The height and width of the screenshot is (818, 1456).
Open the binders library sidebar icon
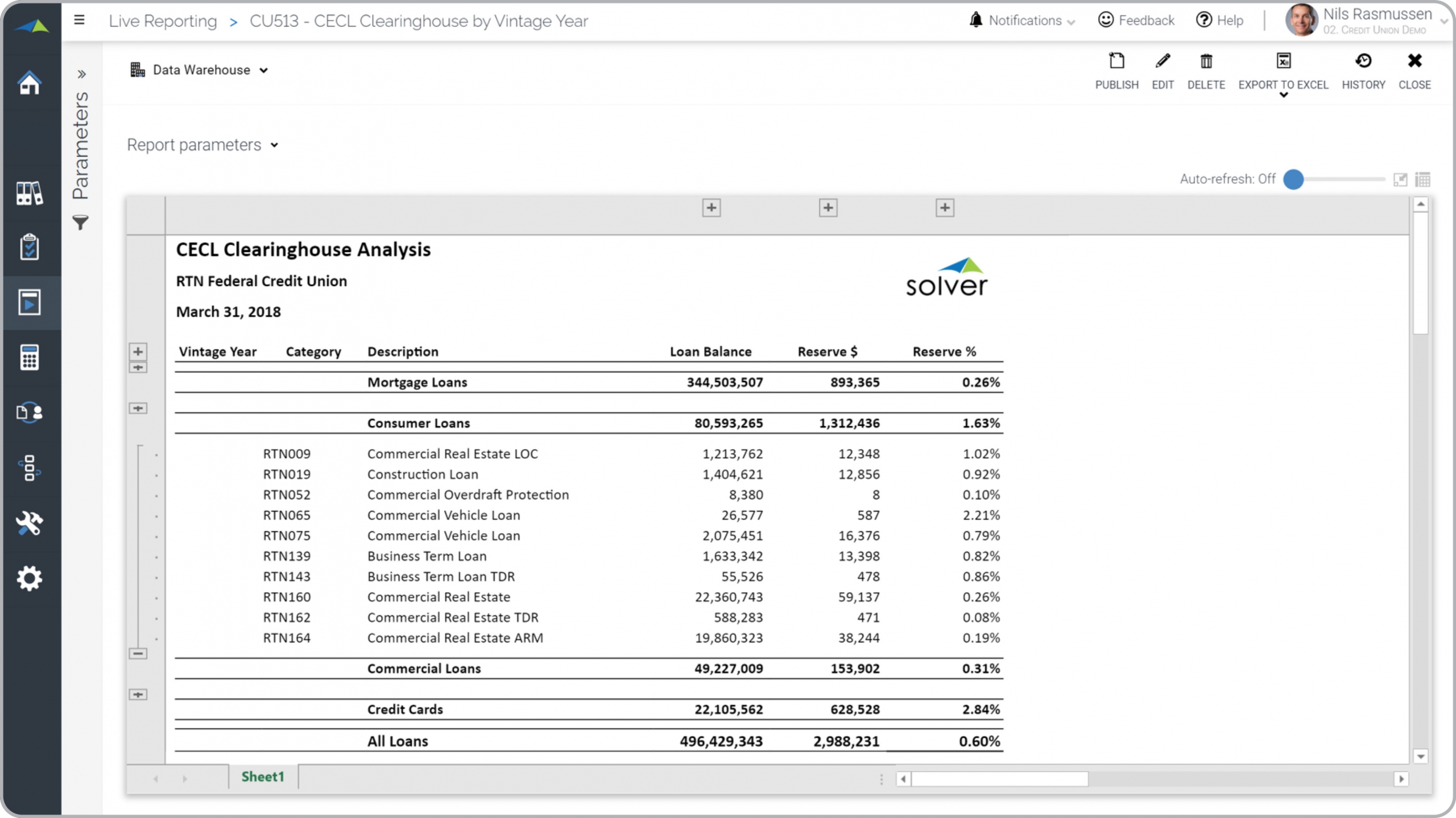click(30, 193)
